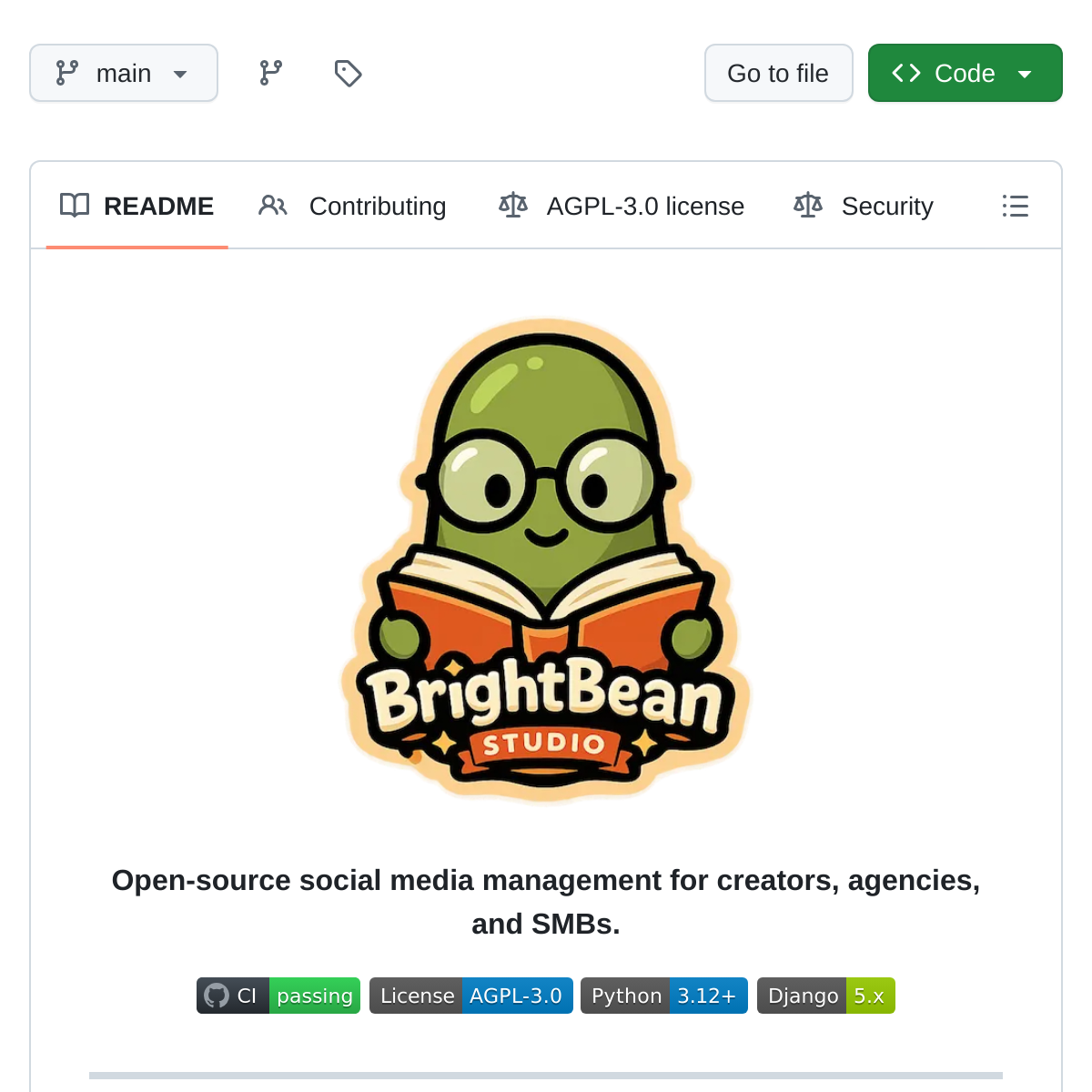
Task: Click the branches icon in the toolbar
Action: click(x=270, y=73)
